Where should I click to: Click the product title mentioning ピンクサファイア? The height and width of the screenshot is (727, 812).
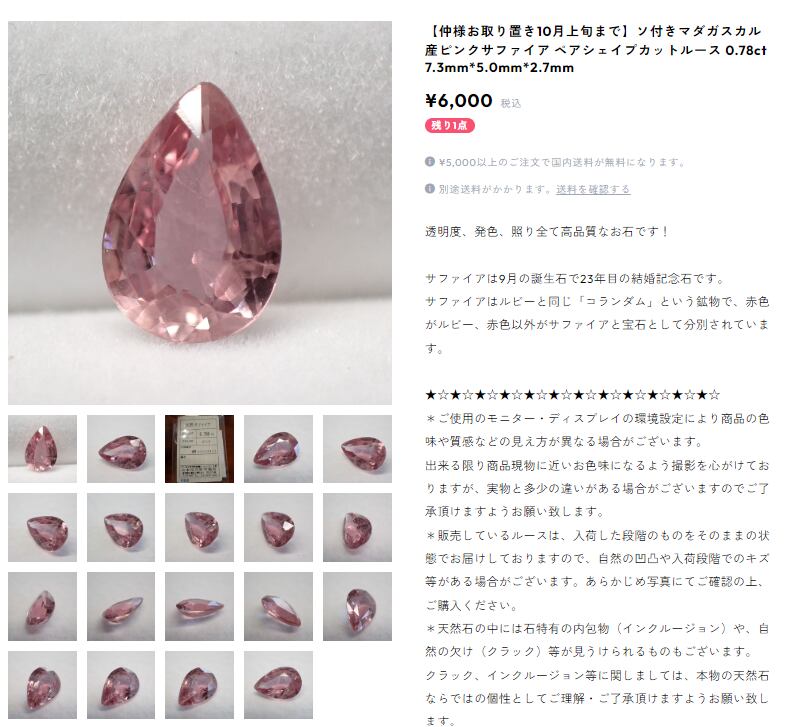tap(596, 49)
